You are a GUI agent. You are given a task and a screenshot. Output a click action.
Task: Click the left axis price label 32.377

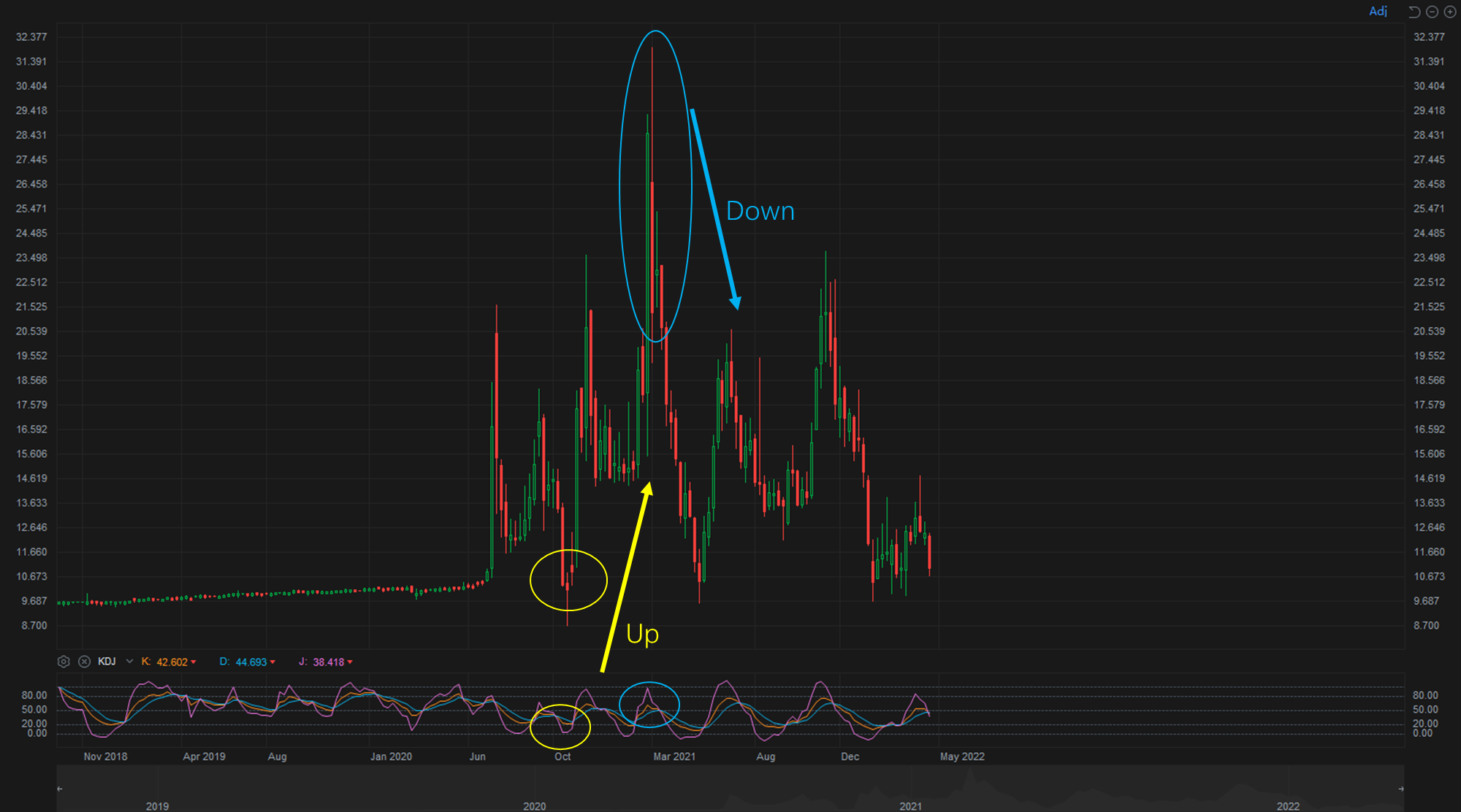click(31, 37)
